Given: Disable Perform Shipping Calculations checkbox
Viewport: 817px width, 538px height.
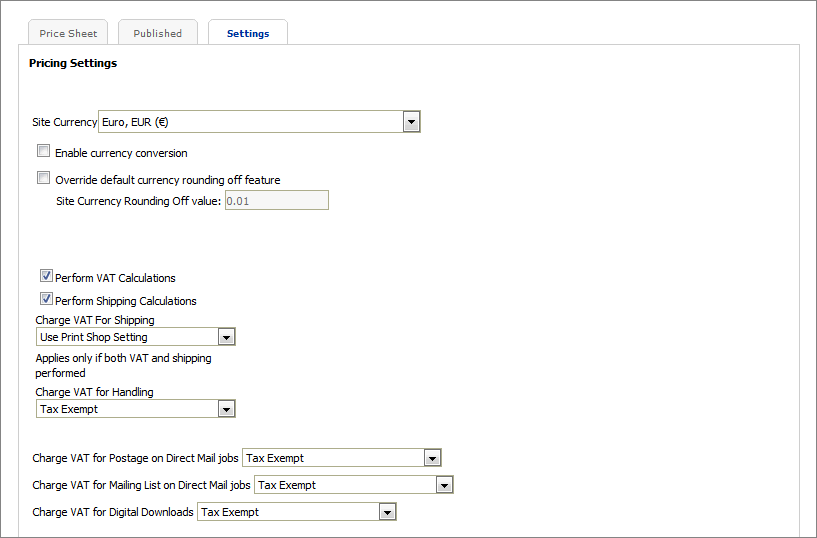Looking at the screenshot, I should click(x=46, y=300).
